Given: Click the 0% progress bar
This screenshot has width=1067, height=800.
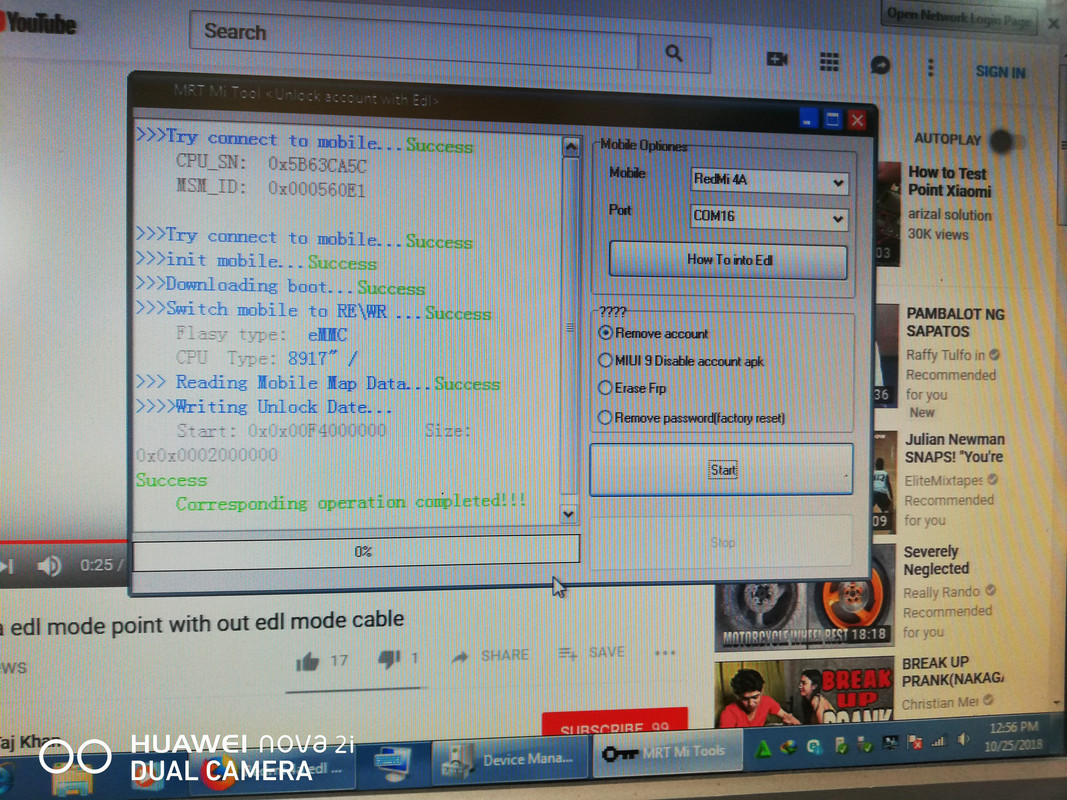Looking at the screenshot, I should click(356, 551).
